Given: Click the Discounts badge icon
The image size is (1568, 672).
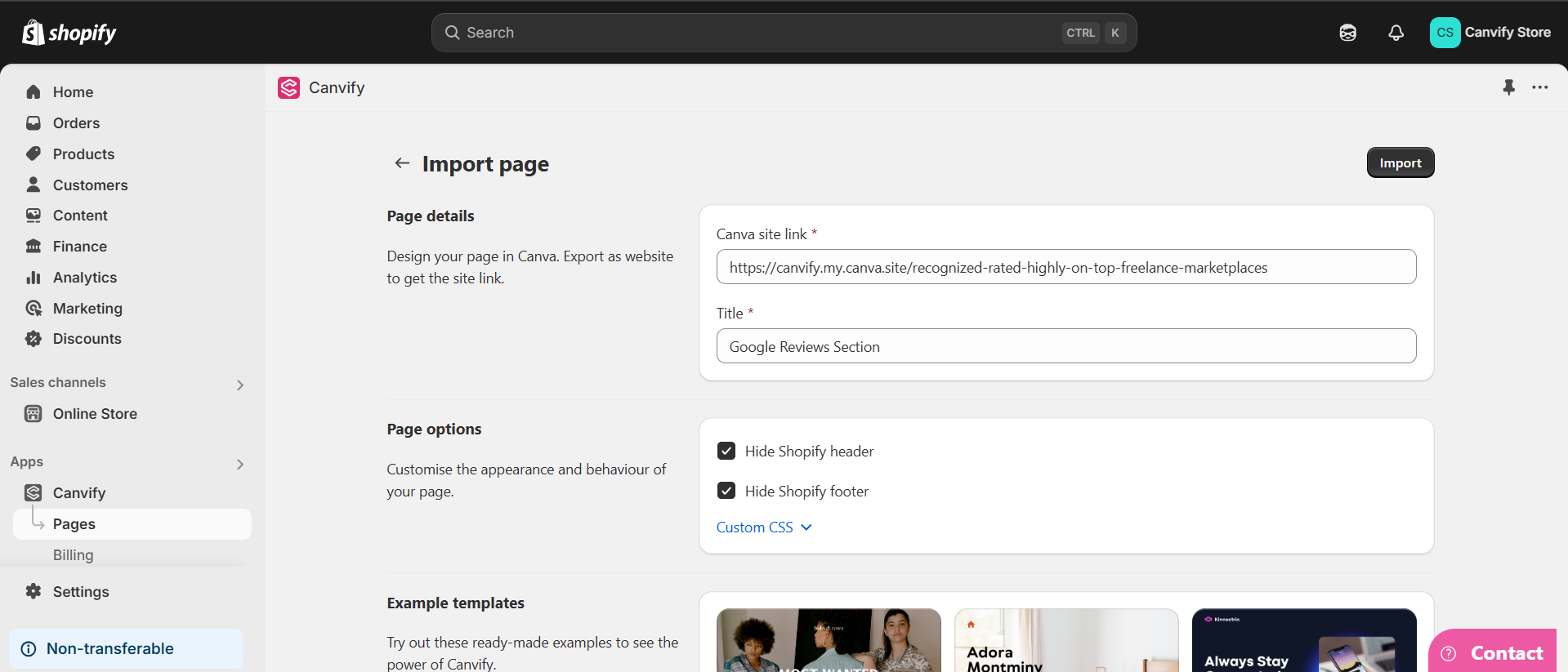Looking at the screenshot, I should click(34, 339).
